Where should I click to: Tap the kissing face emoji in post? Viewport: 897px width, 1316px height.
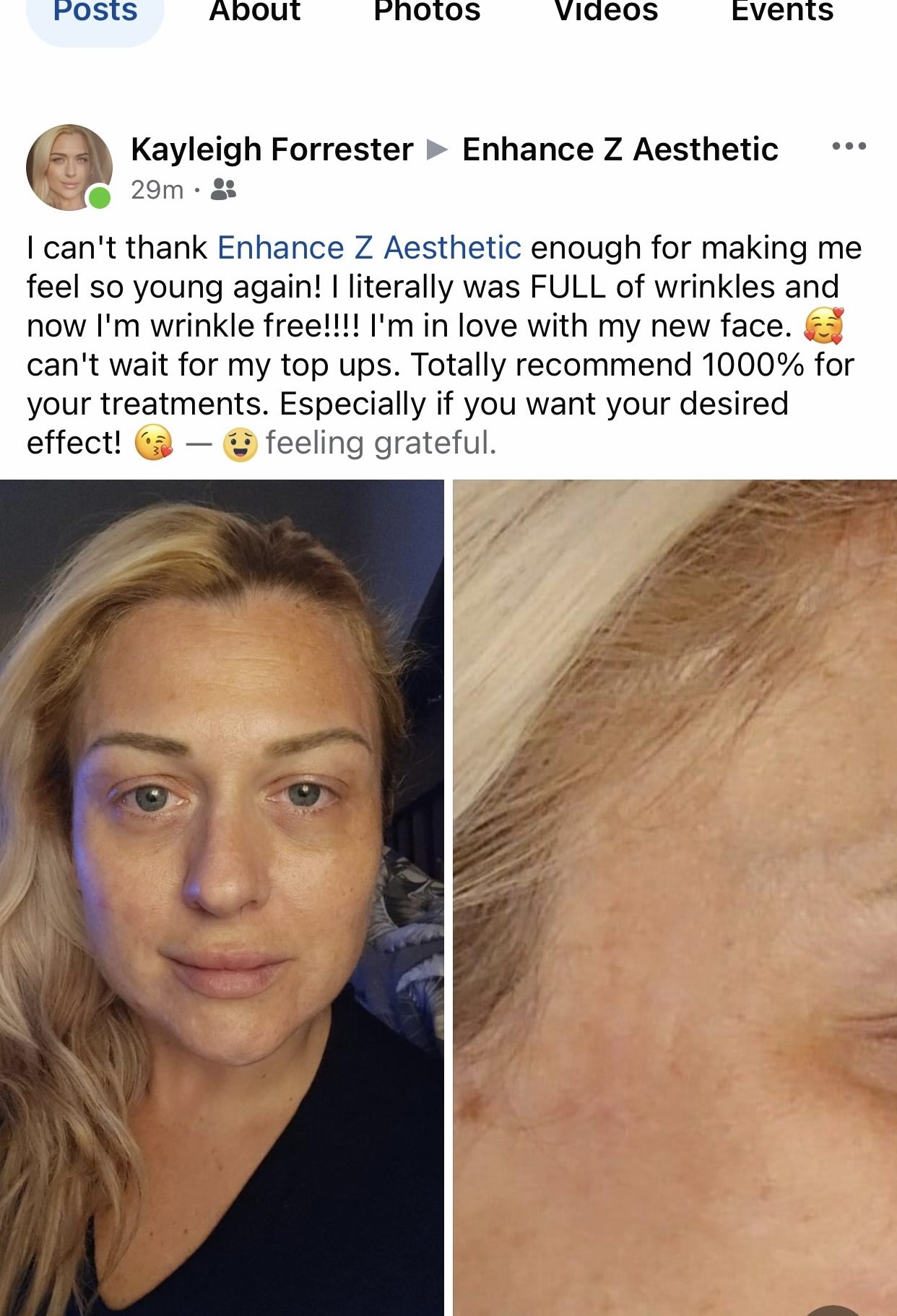[x=154, y=443]
